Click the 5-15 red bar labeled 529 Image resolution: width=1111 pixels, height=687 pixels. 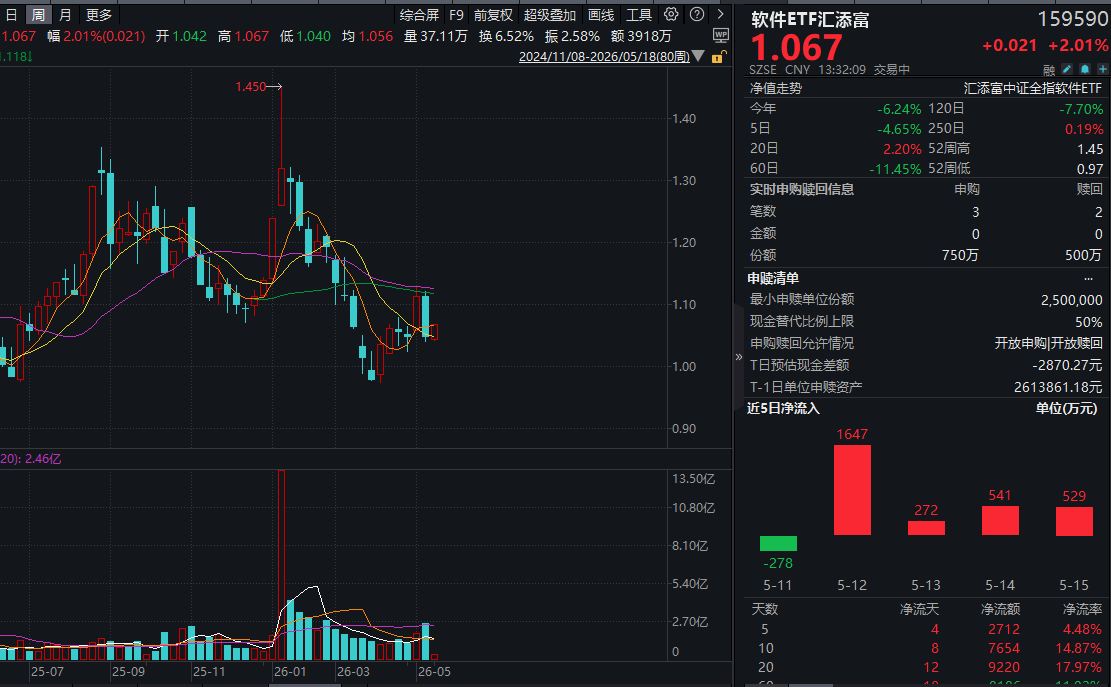[x=1074, y=521]
